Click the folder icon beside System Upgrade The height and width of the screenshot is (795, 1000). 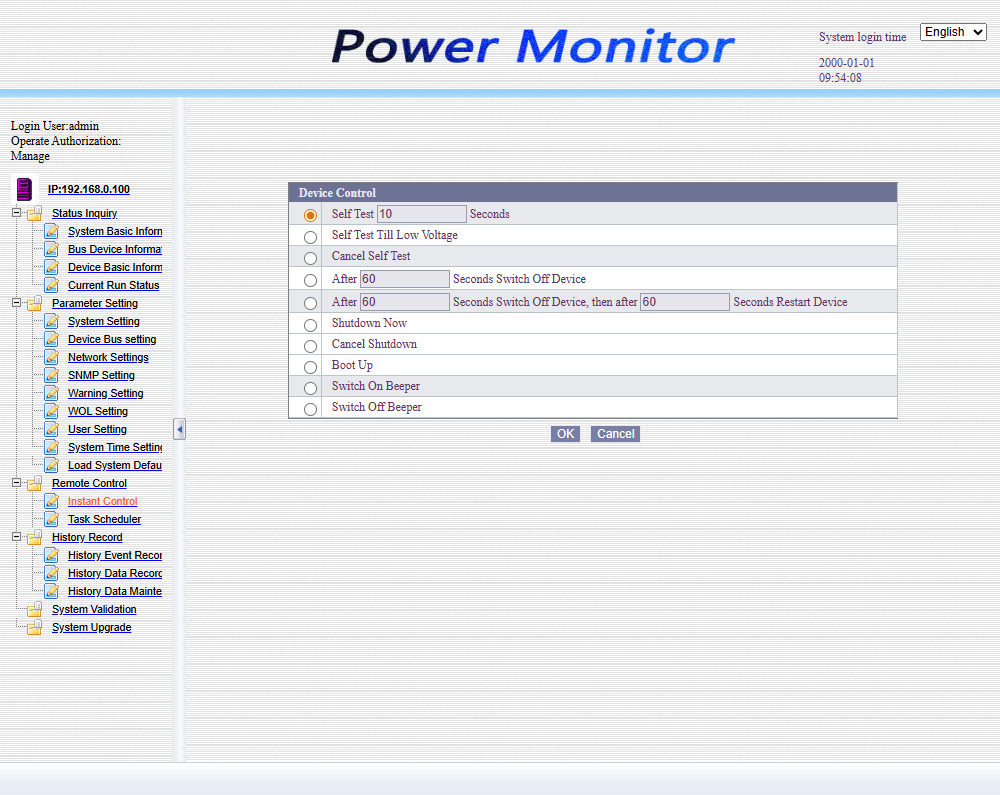[35, 627]
